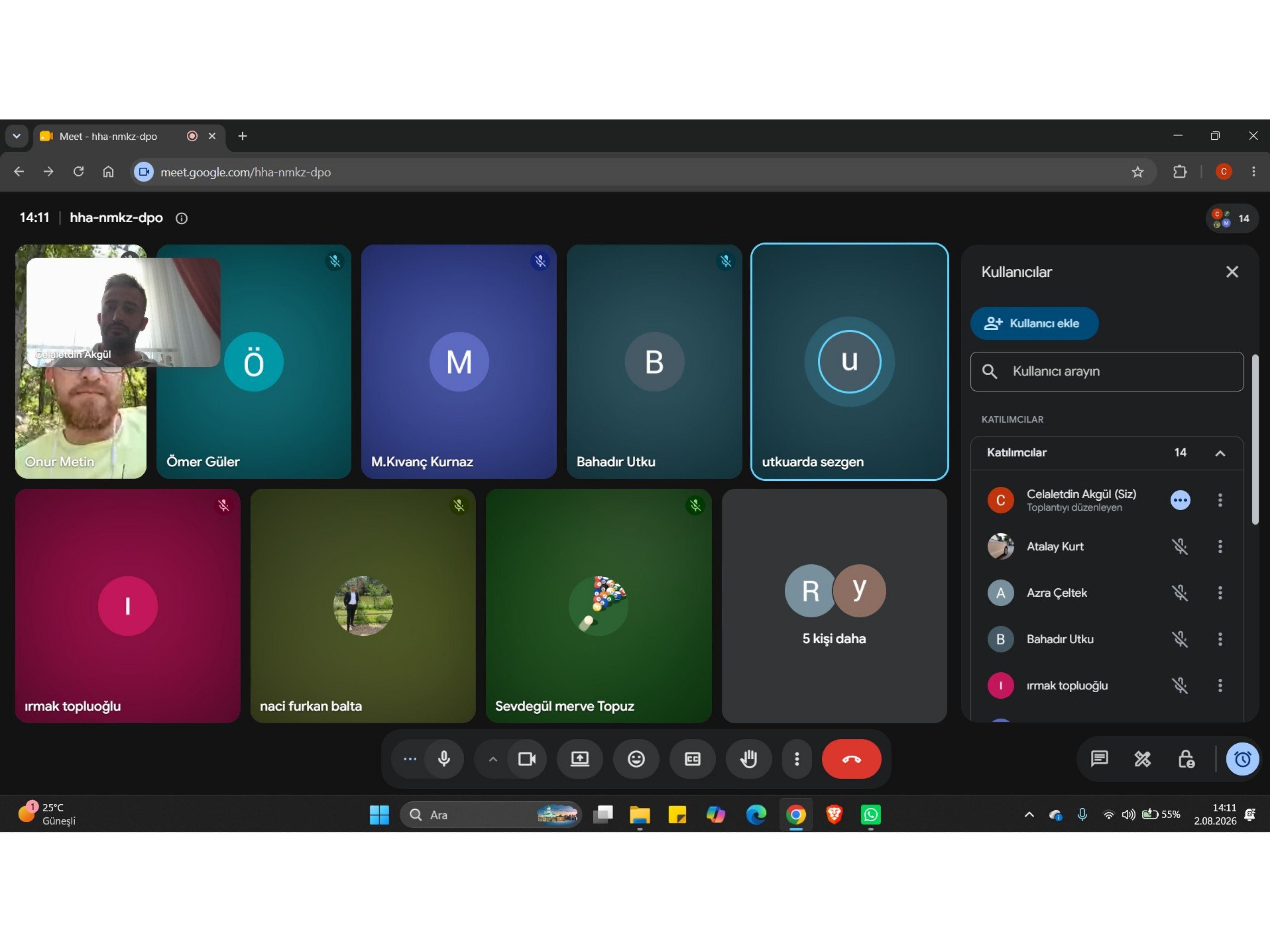
Task: Mute icon for Atalay Kurt
Action: (1180, 546)
